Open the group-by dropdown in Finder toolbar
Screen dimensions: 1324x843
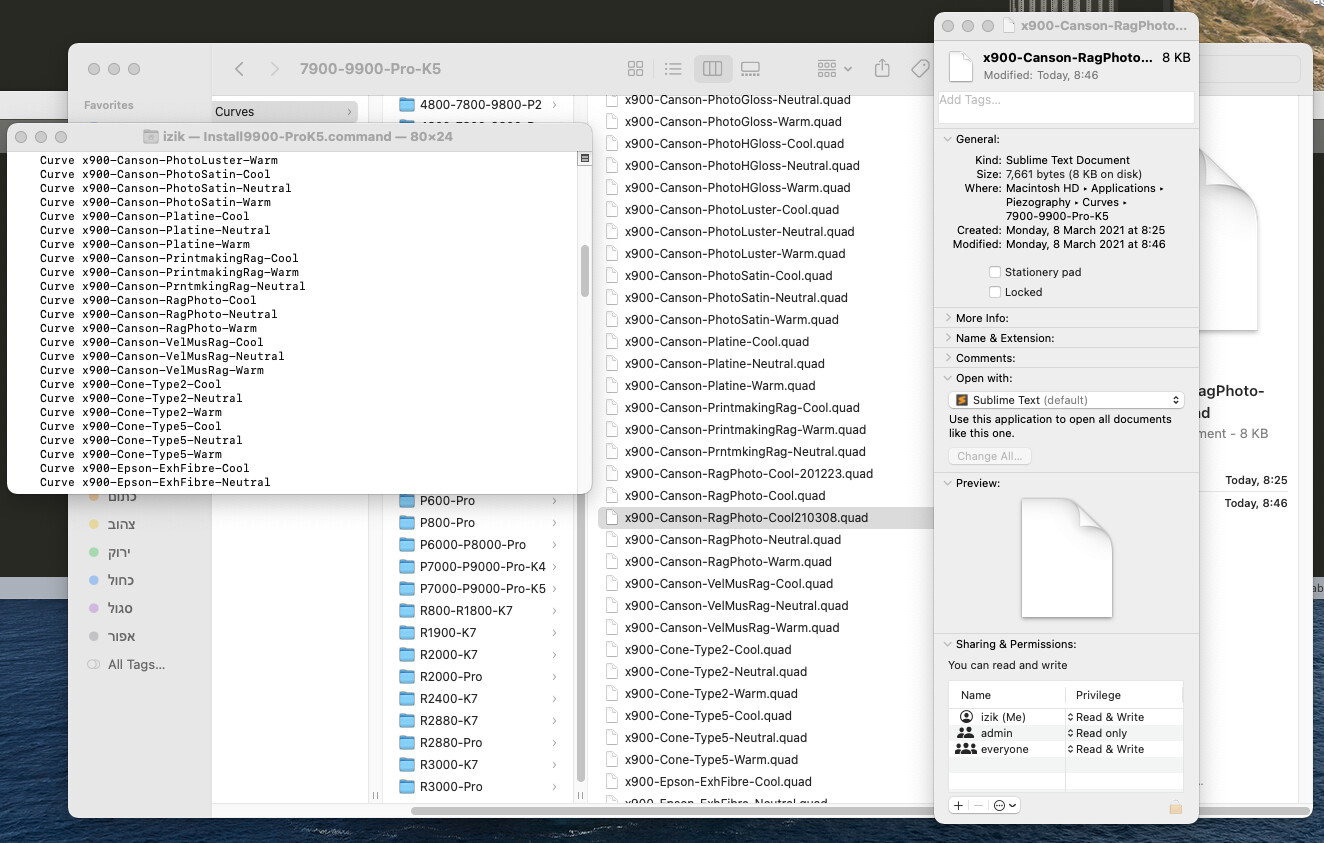click(834, 69)
